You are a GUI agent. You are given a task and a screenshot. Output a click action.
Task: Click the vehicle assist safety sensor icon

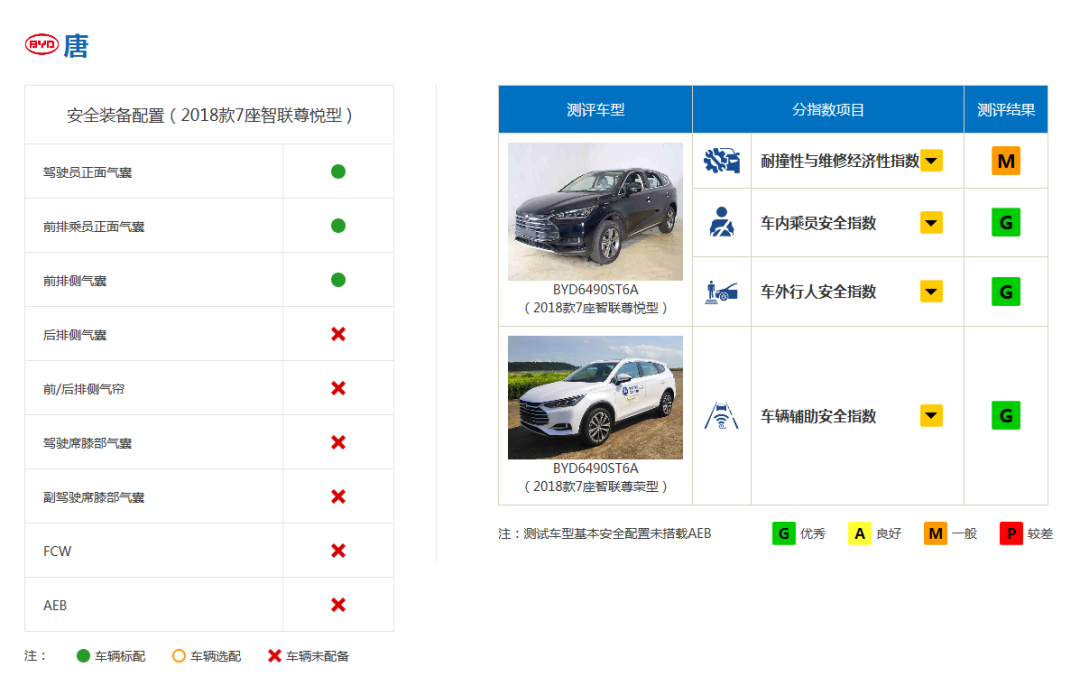tap(721, 415)
